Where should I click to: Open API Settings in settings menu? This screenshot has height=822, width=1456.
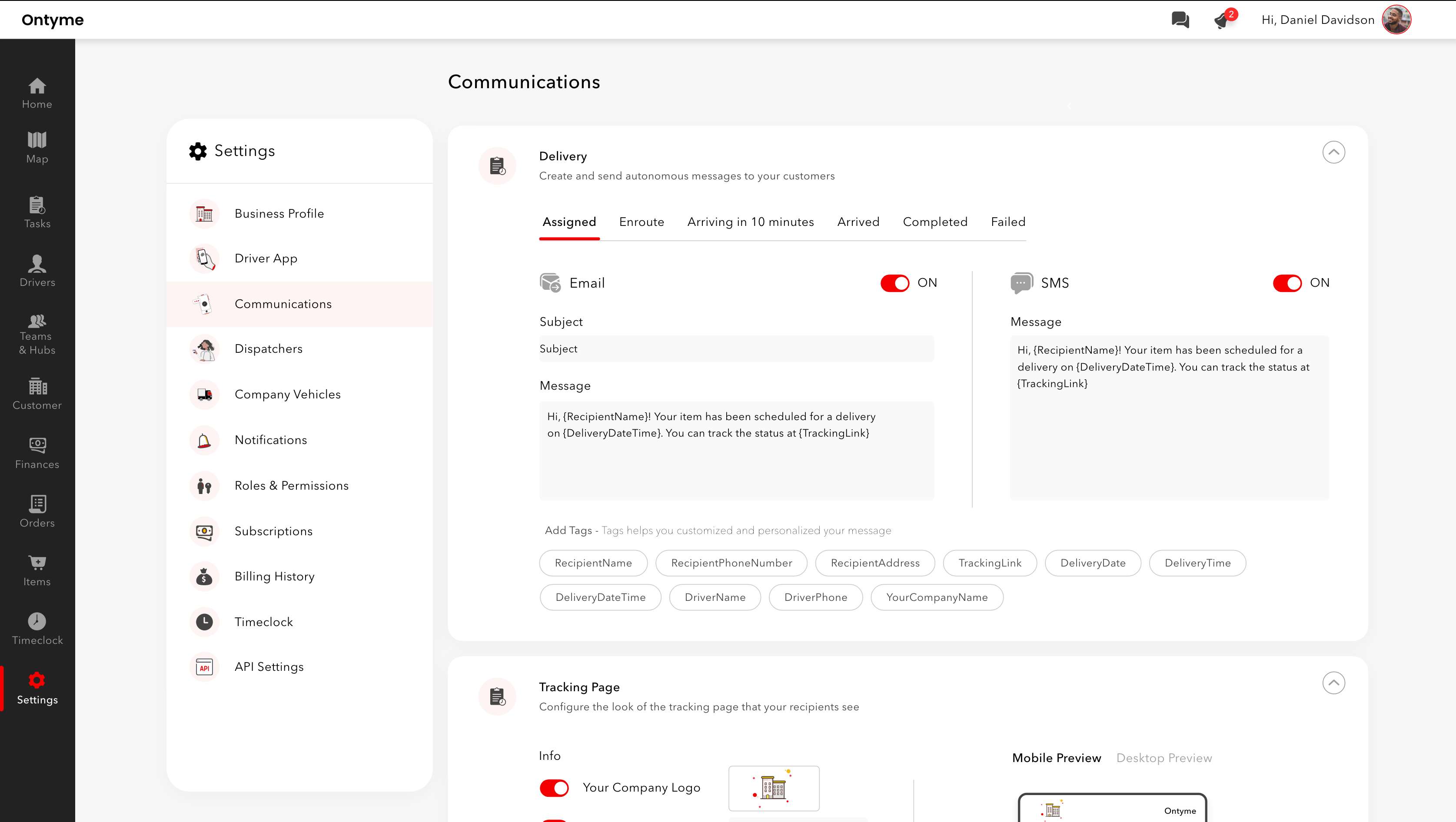coord(269,666)
